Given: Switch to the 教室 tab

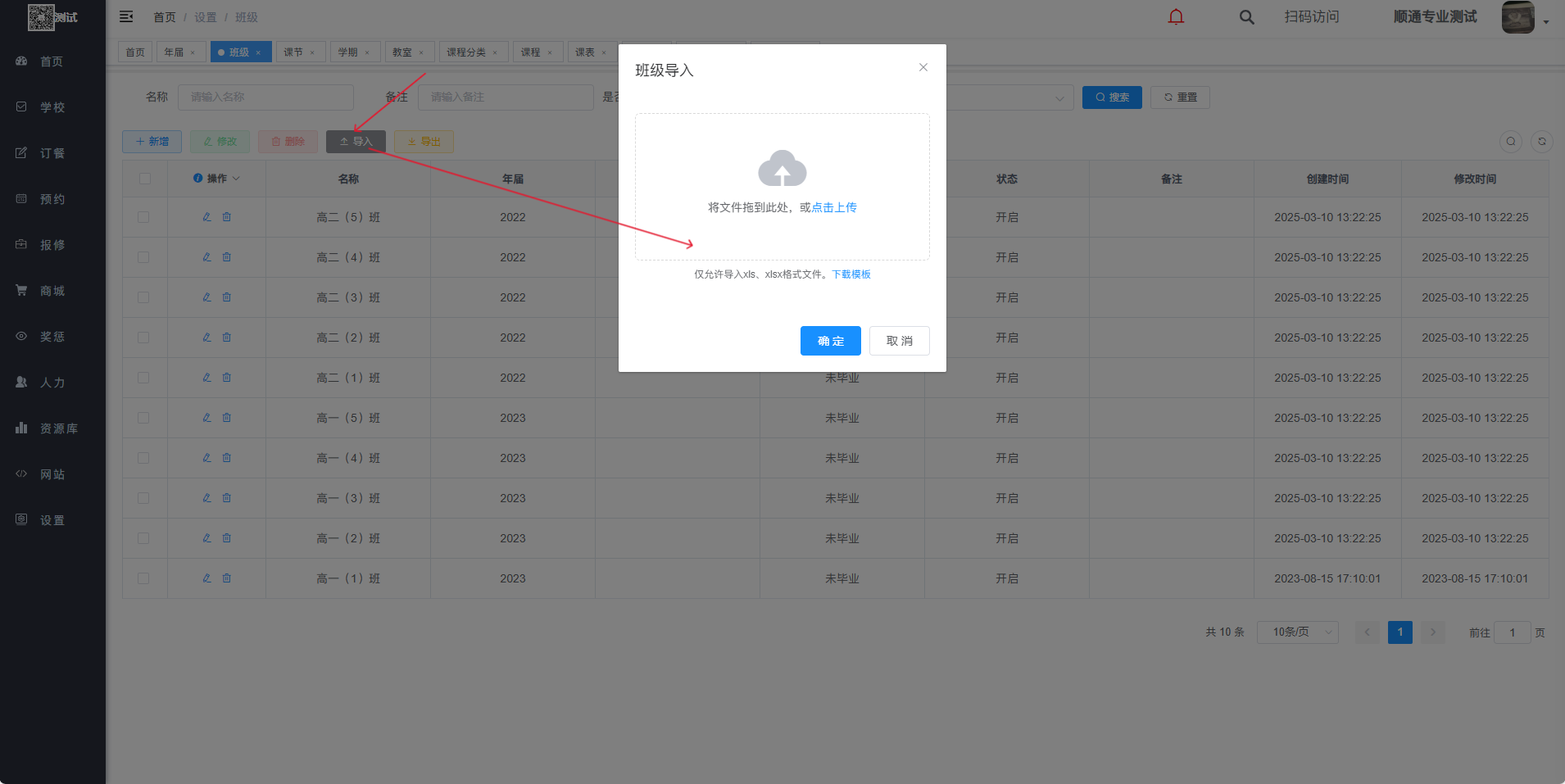Looking at the screenshot, I should coord(408,52).
